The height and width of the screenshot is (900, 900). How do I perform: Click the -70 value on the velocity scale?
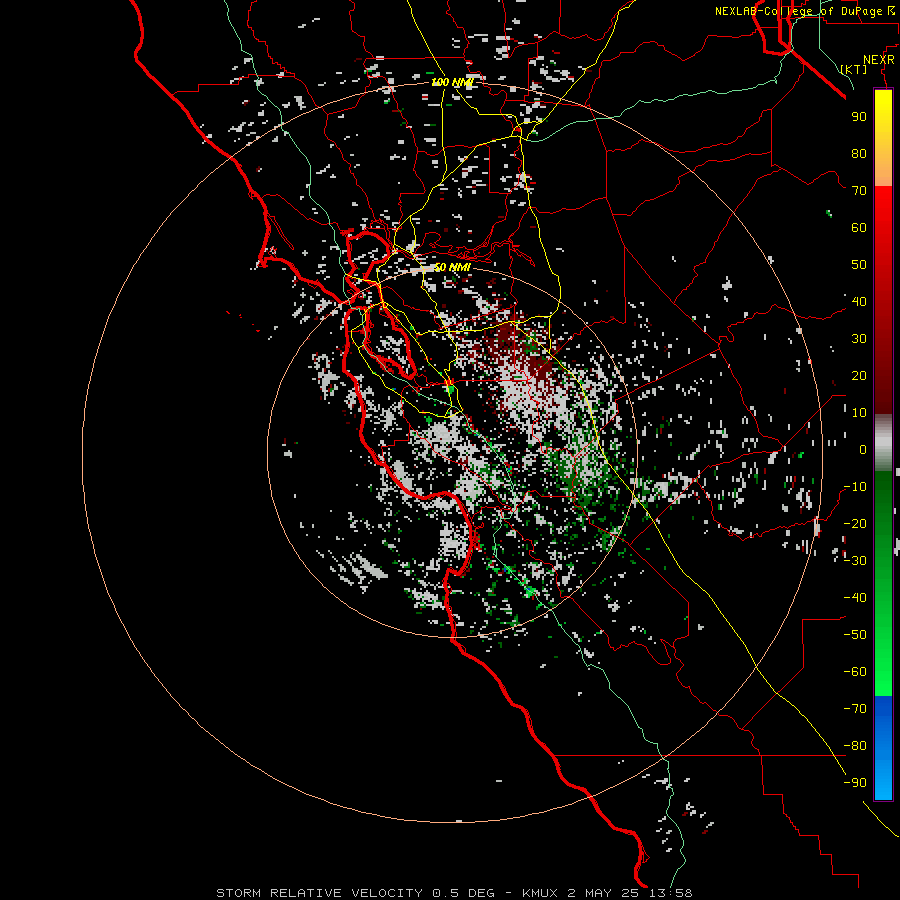tap(855, 709)
